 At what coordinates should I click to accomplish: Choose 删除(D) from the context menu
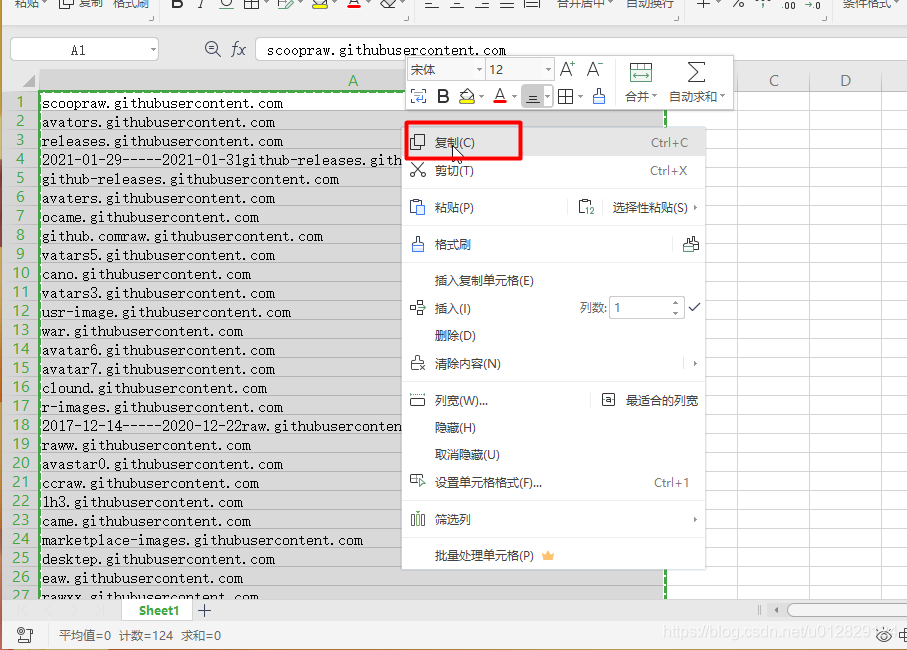(x=554, y=335)
